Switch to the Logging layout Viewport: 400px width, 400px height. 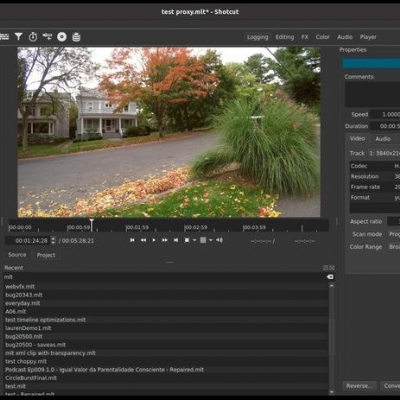click(x=258, y=37)
